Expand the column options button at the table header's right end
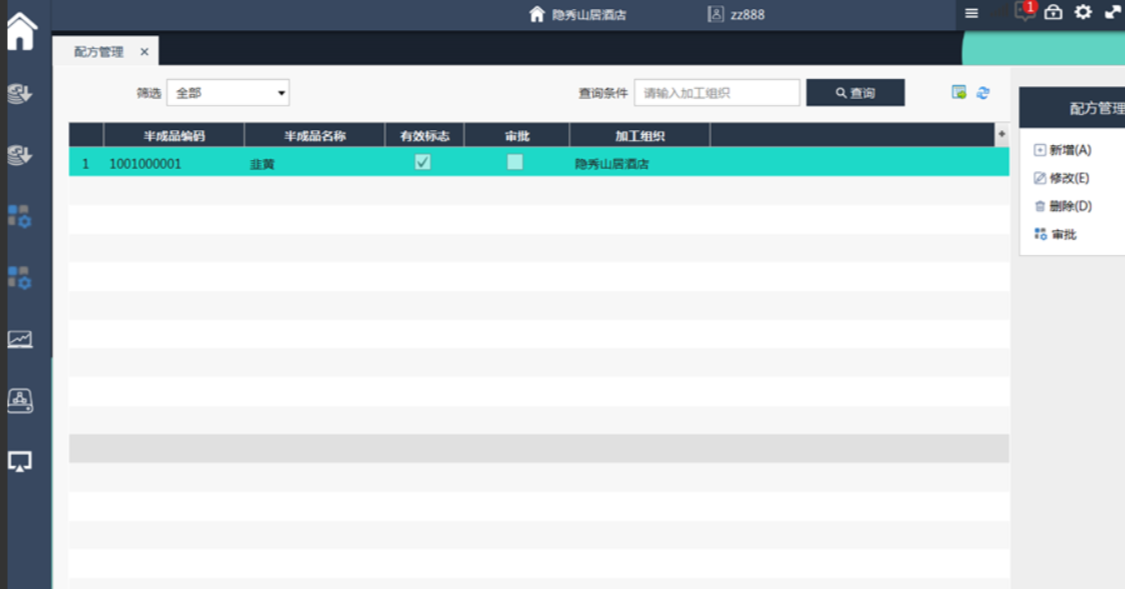 click(1001, 135)
